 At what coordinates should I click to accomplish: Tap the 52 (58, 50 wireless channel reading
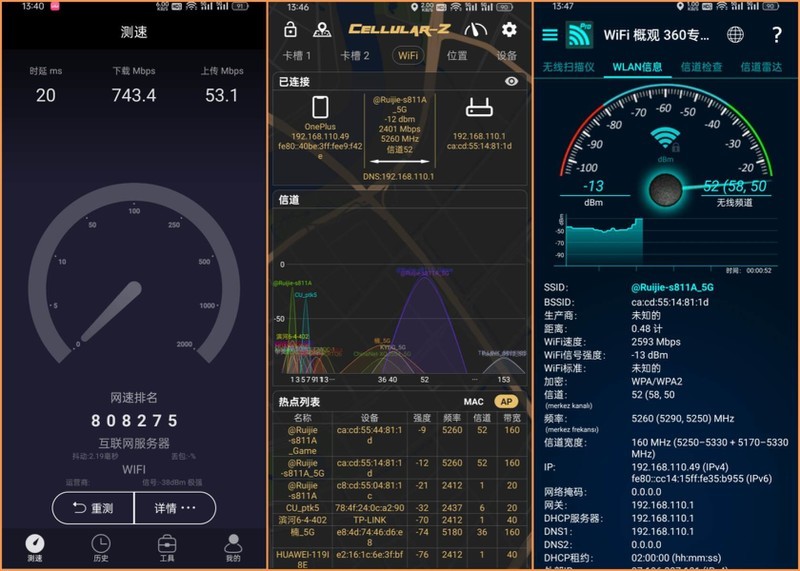click(x=735, y=186)
